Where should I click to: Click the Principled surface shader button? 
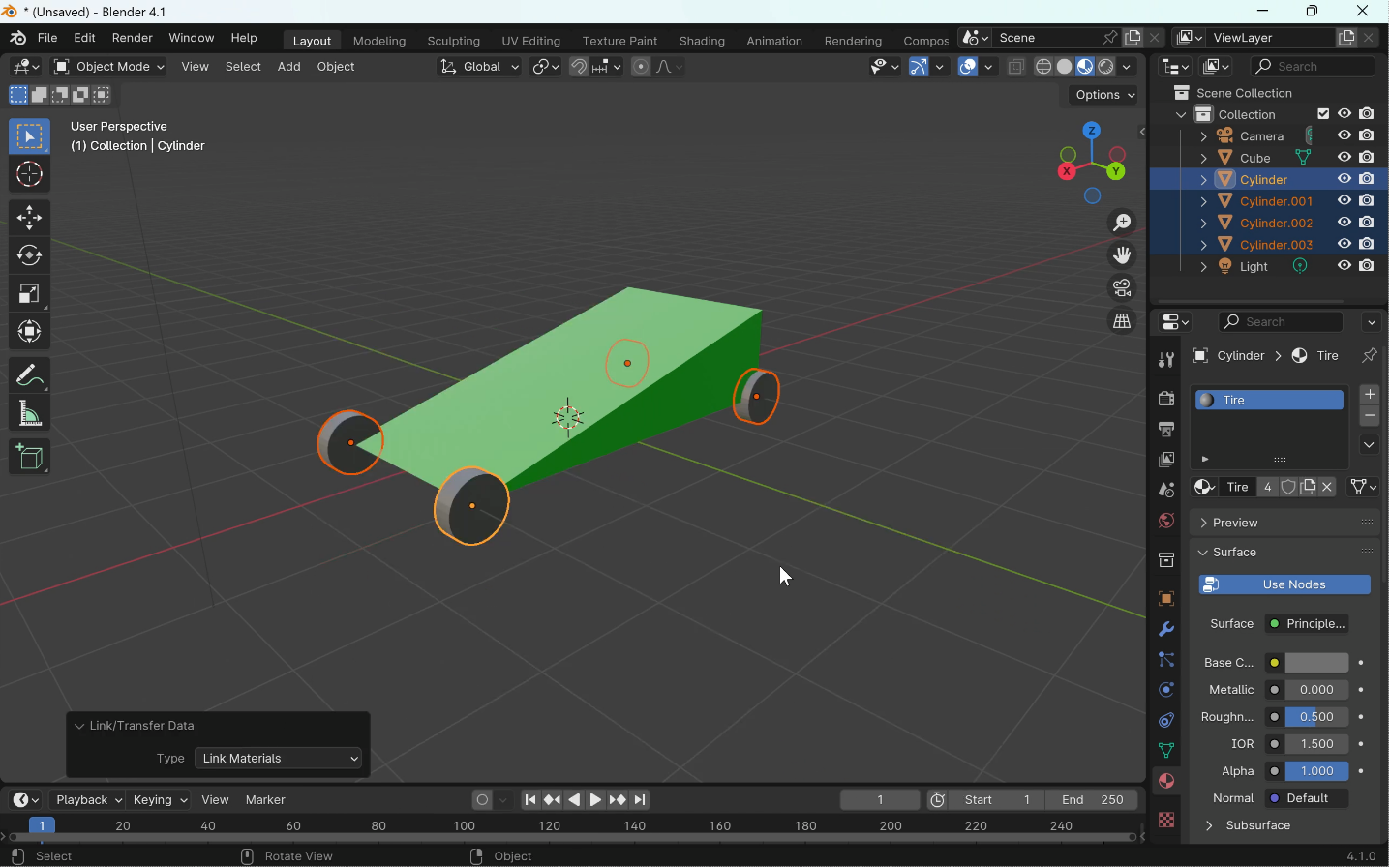[x=1309, y=625]
